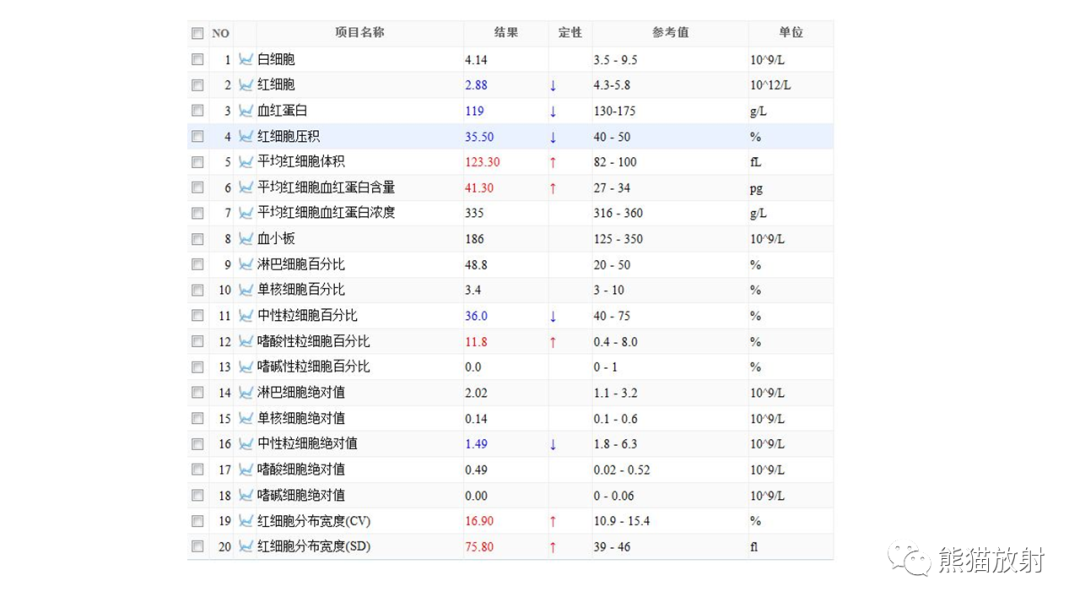1080x608 pixels.
Task: Check the box for row 1 白细胞
Action: (198, 59)
